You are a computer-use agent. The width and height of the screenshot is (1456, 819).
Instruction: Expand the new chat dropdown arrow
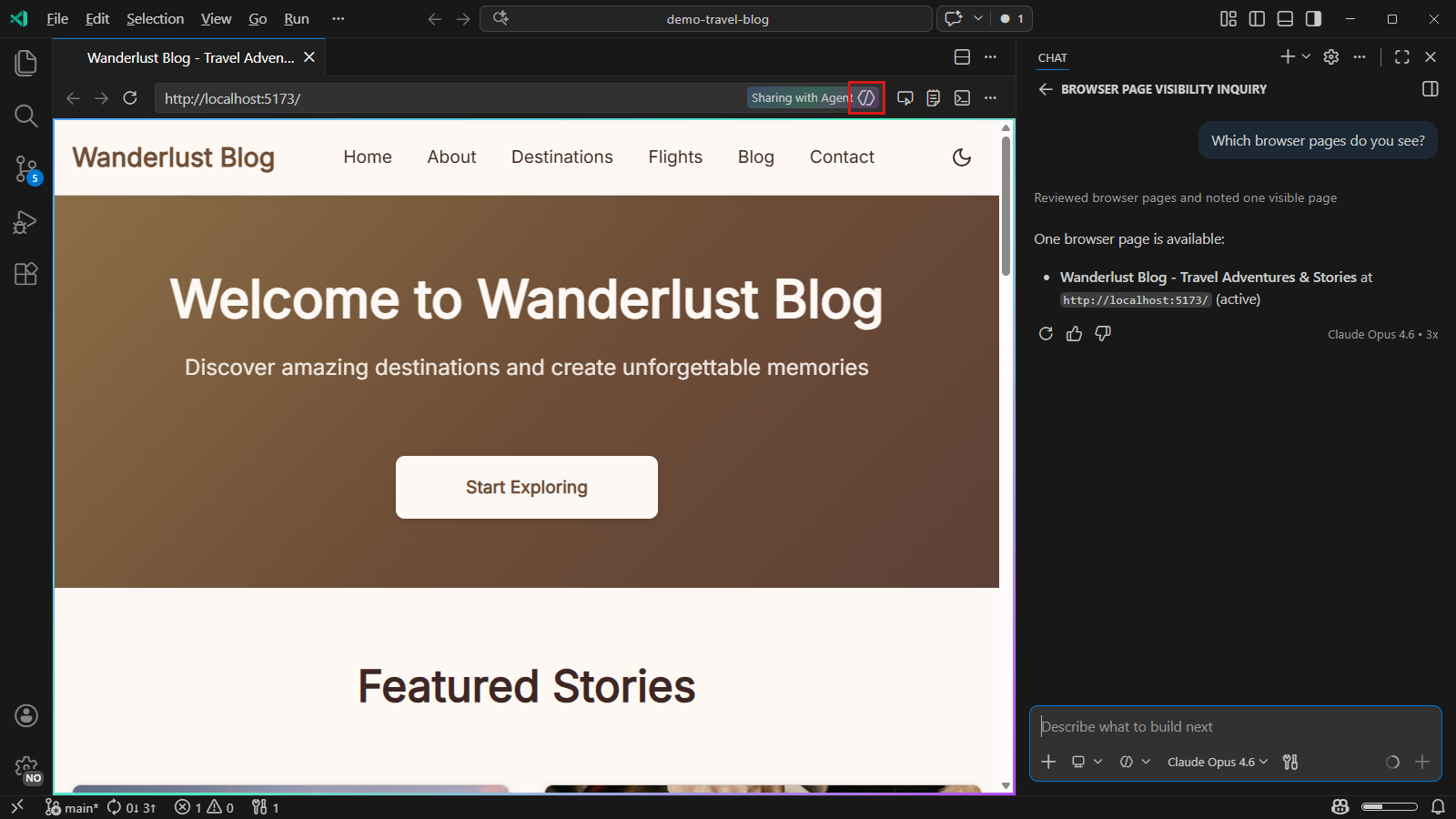click(x=1307, y=56)
